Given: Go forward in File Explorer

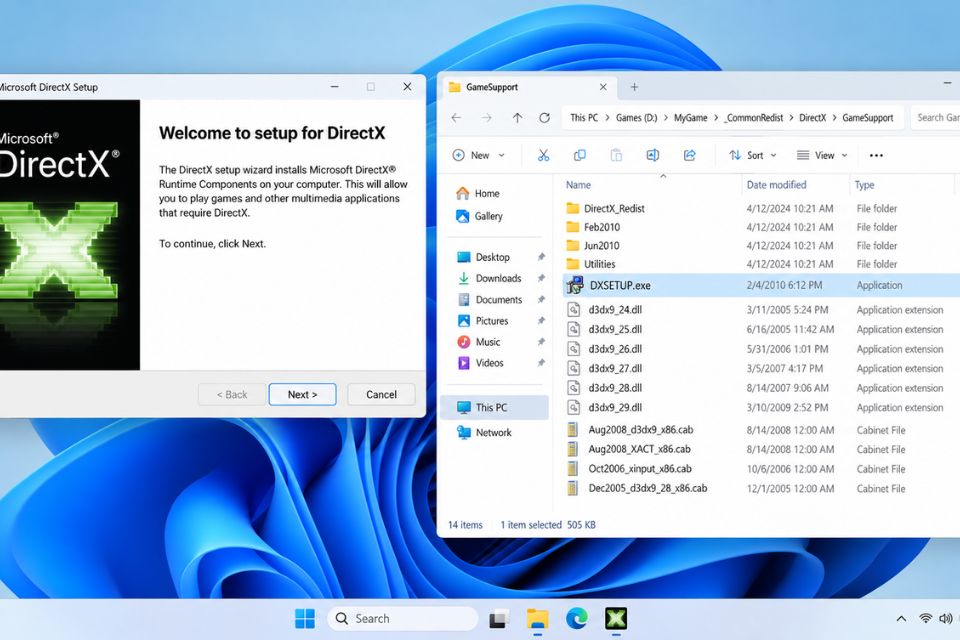Looking at the screenshot, I should pos(486,118).
